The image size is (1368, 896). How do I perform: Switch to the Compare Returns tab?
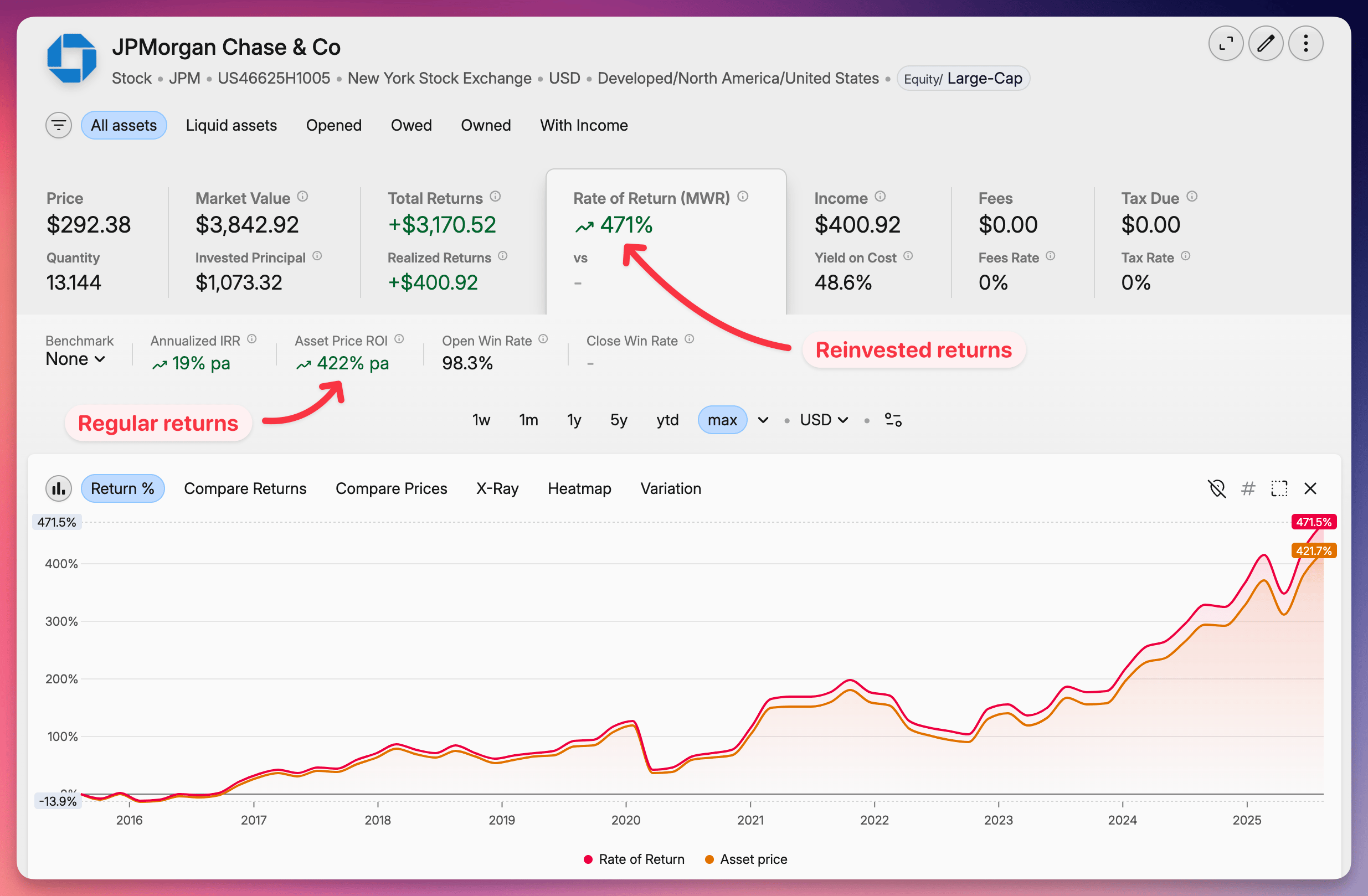click(x=245, y=489)
